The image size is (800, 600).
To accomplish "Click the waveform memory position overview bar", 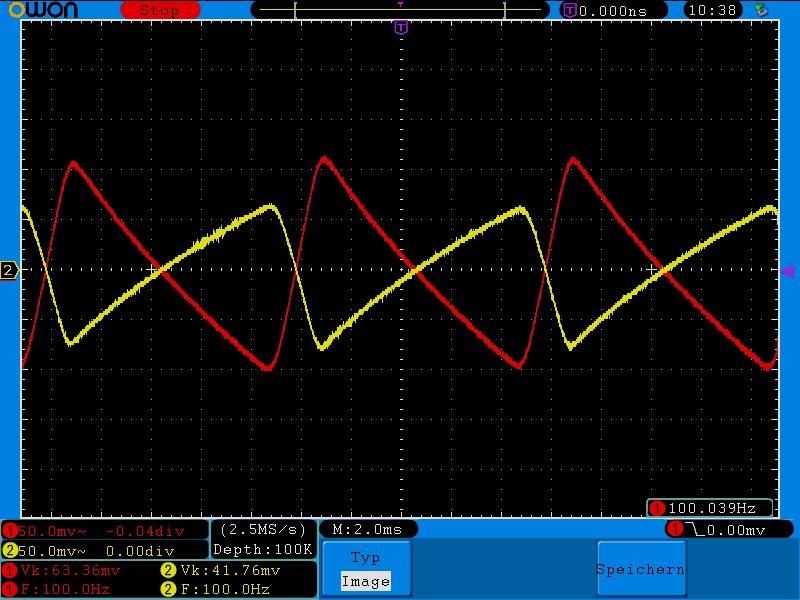I will [x=400, y=10].
